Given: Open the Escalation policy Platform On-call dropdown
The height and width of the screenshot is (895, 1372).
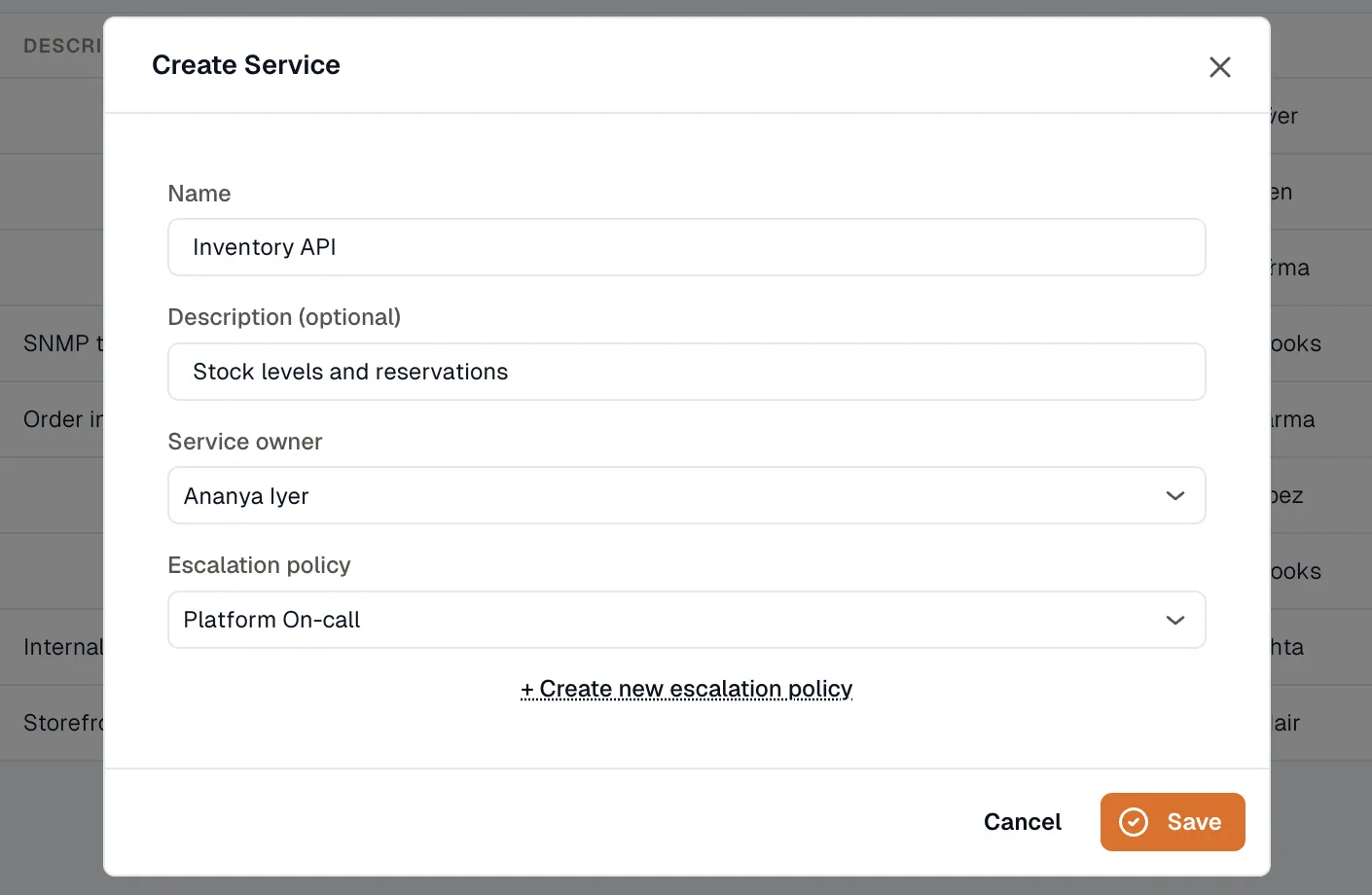Looking at the screenshot, I should [x=686, y=620].
